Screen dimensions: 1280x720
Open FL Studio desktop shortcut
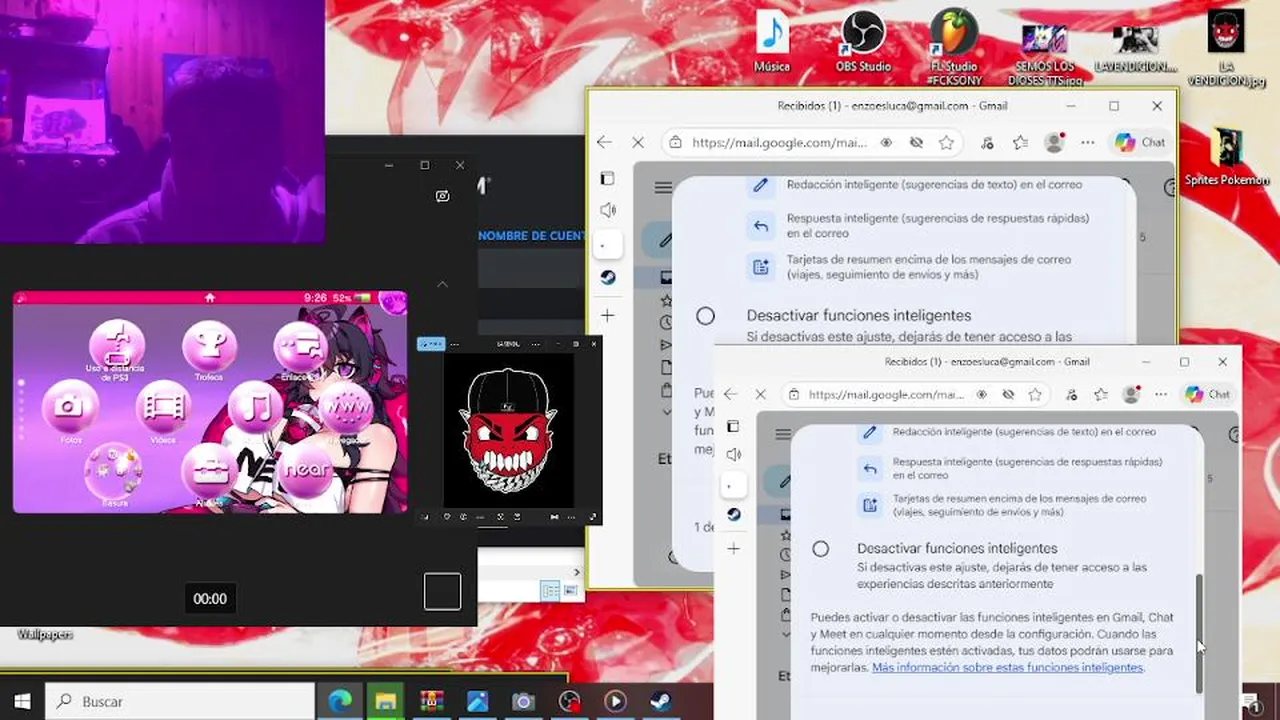(x=954, y=47)
